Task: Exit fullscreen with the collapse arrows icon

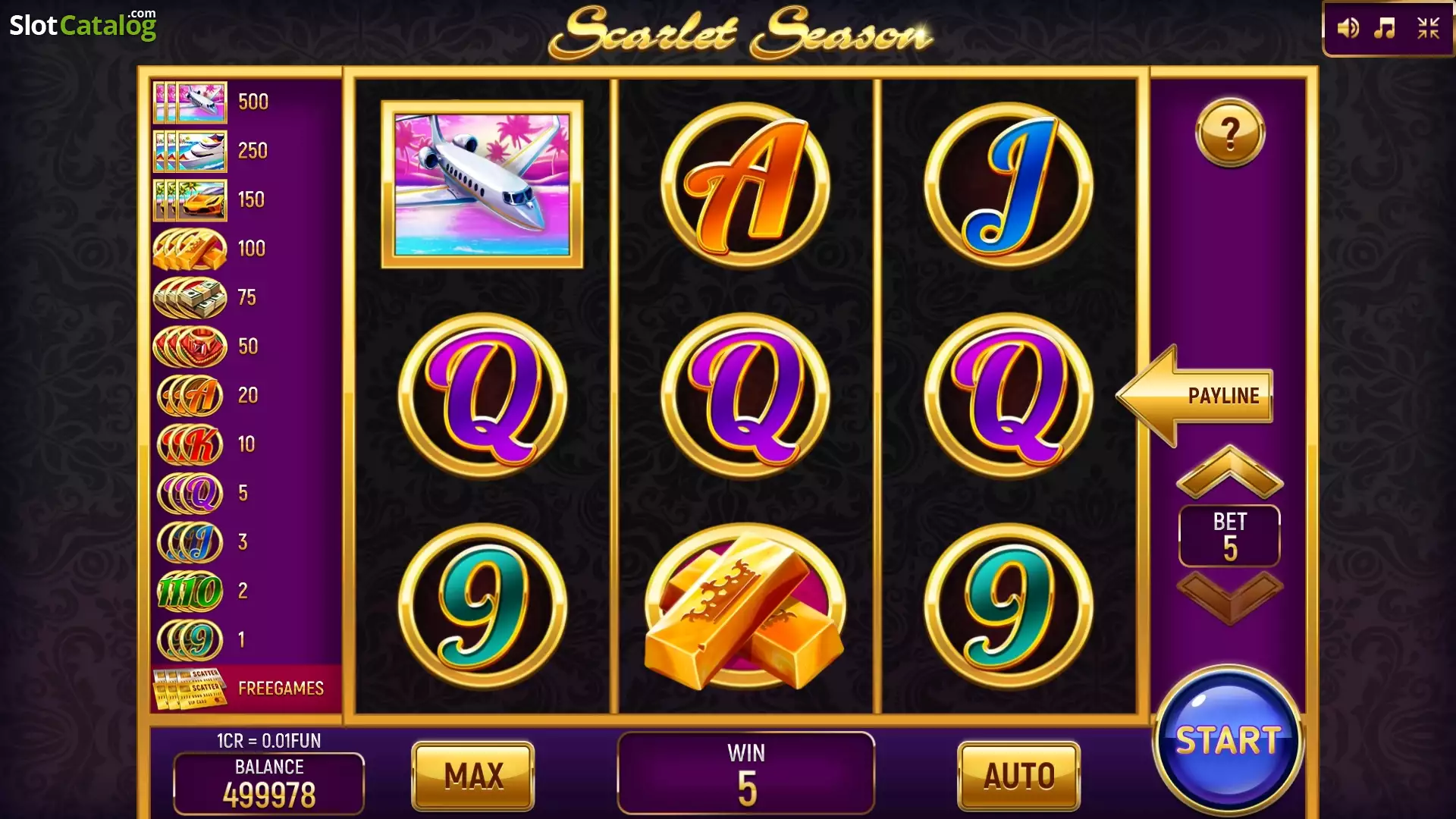Action: coord(1428,29)
